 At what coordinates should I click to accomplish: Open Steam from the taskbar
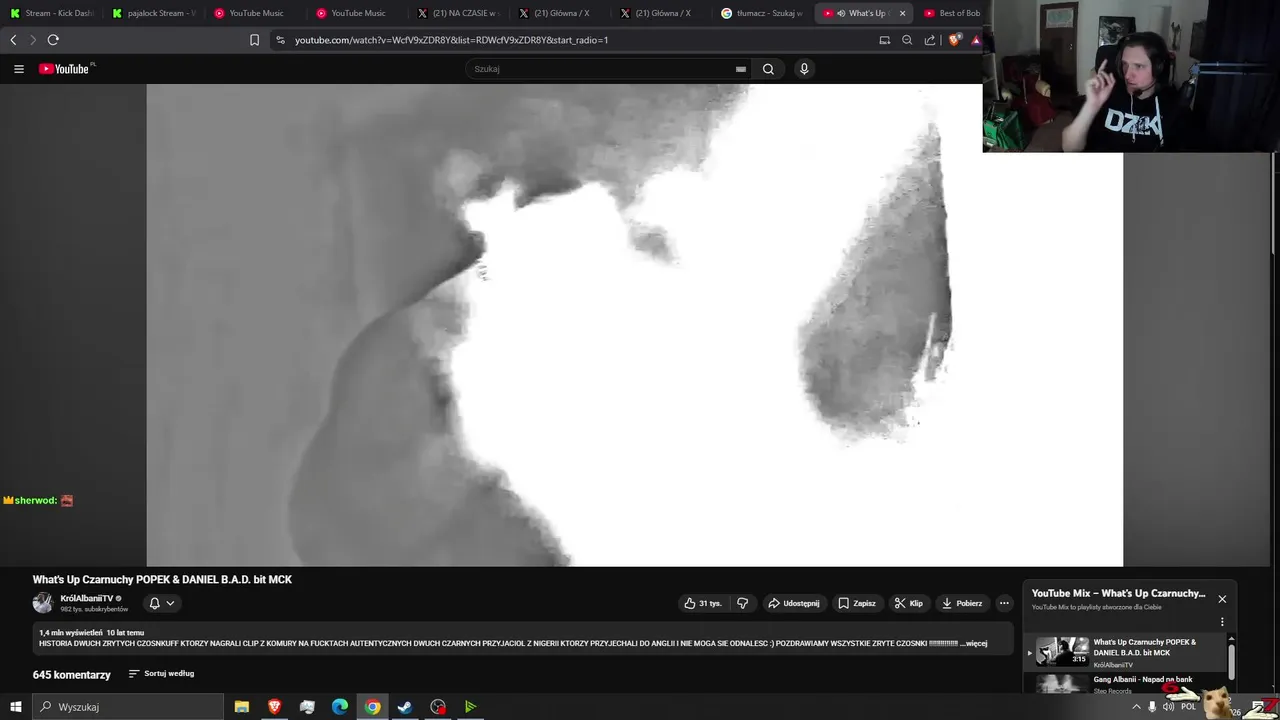tap(405, 707)
